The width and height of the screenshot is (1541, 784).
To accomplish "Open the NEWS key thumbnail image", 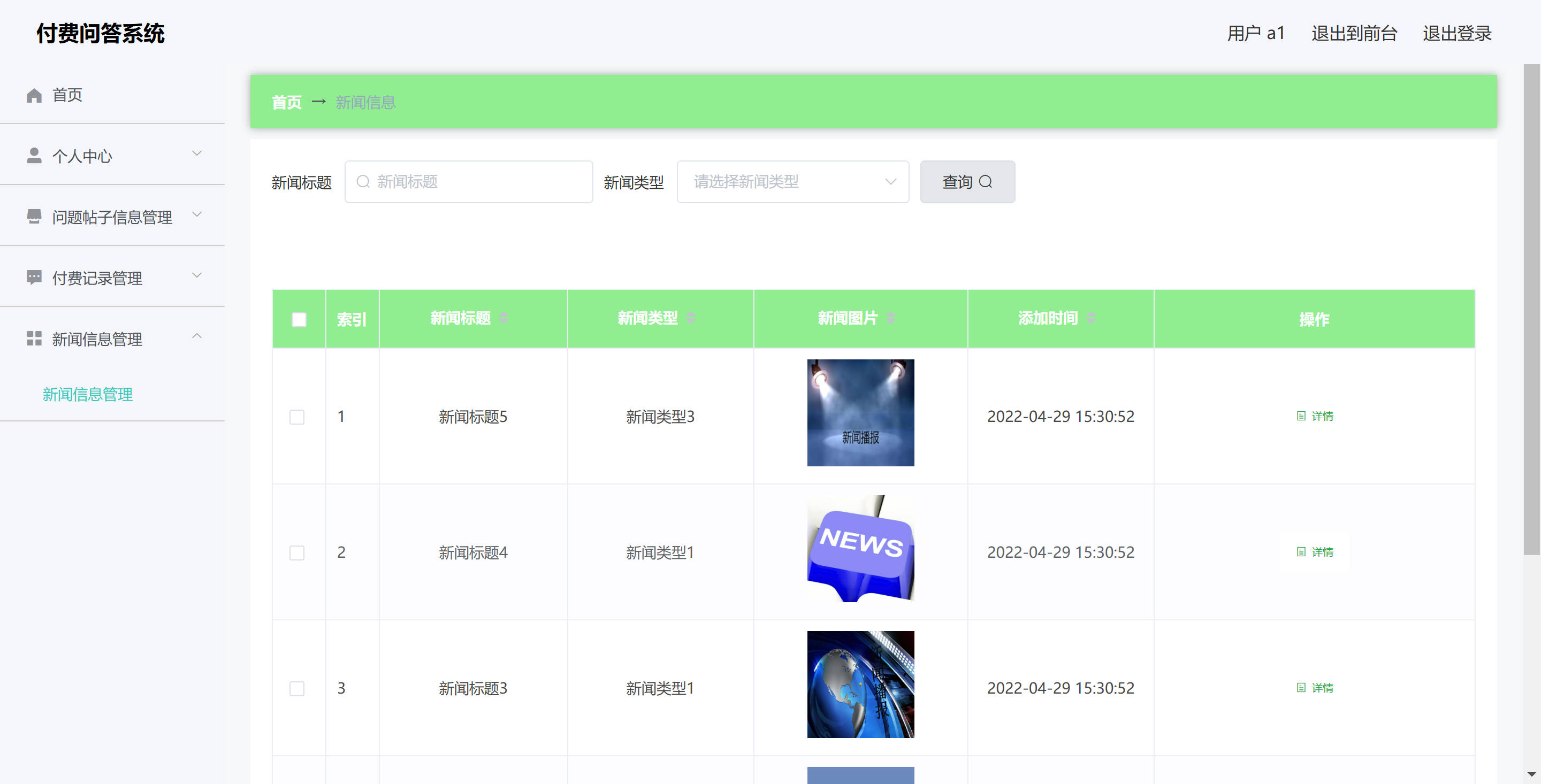I will coord(860,548).
